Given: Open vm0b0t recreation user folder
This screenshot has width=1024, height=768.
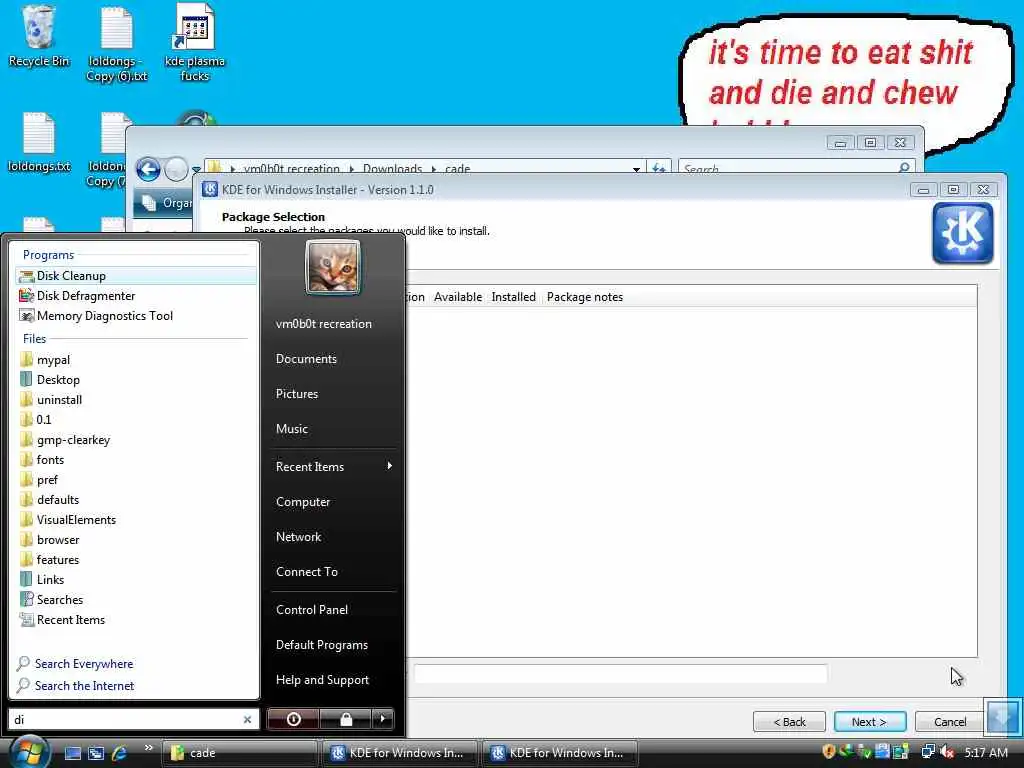Looking at the screenshot, I should [324, 324].
